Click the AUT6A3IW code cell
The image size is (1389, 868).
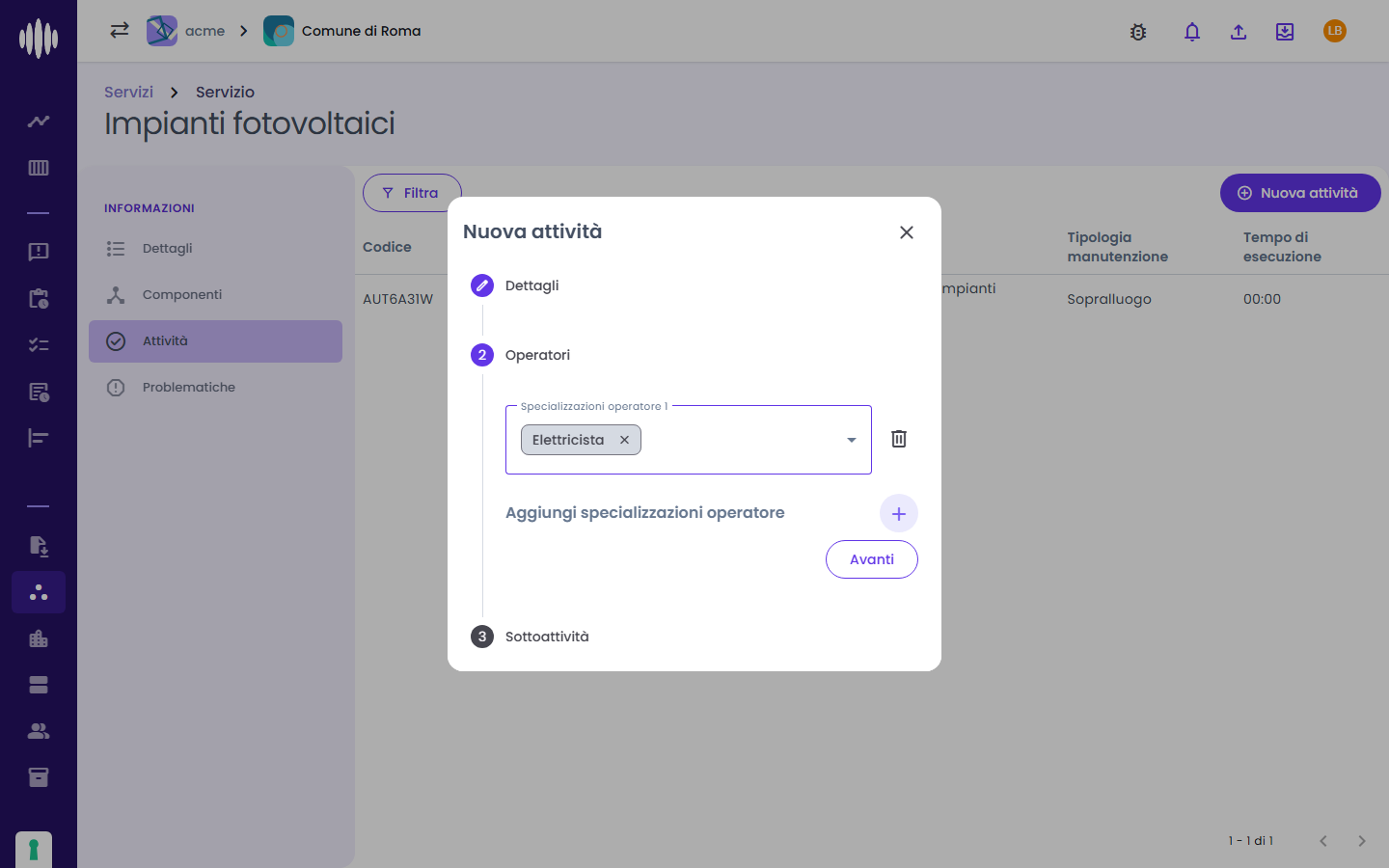click(397, 299)
